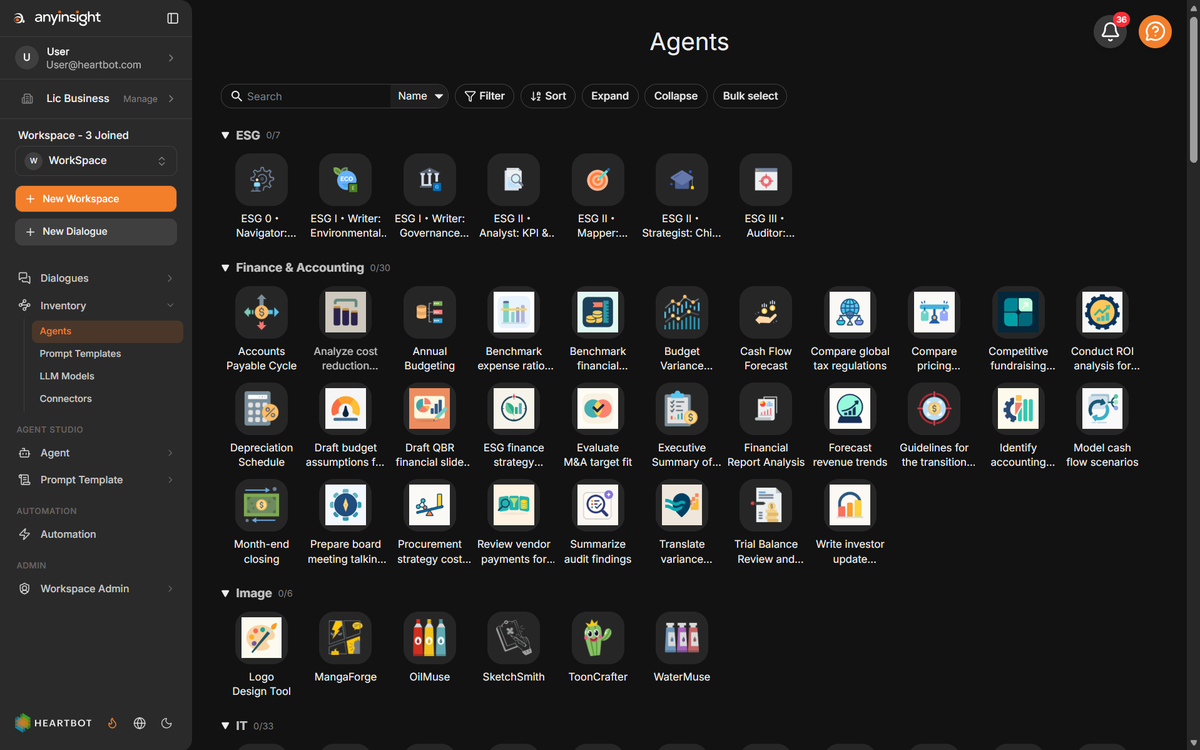1200x750 pixels.
Task: Click the Bulk select button
Action: pyautogui.click(x=750, y=96)
